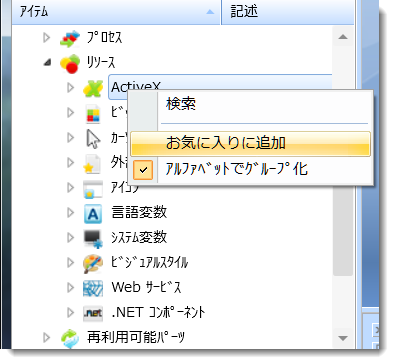394x364 pixels.
Task: Expand the プロセス tree node
Action: click(47, 38)
